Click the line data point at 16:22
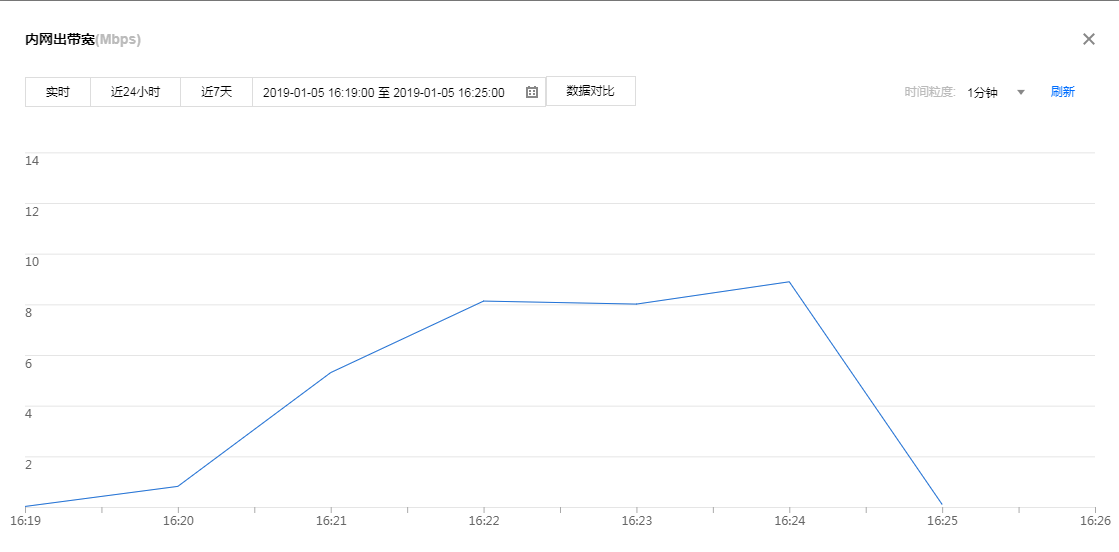 (x=484, y=301)
